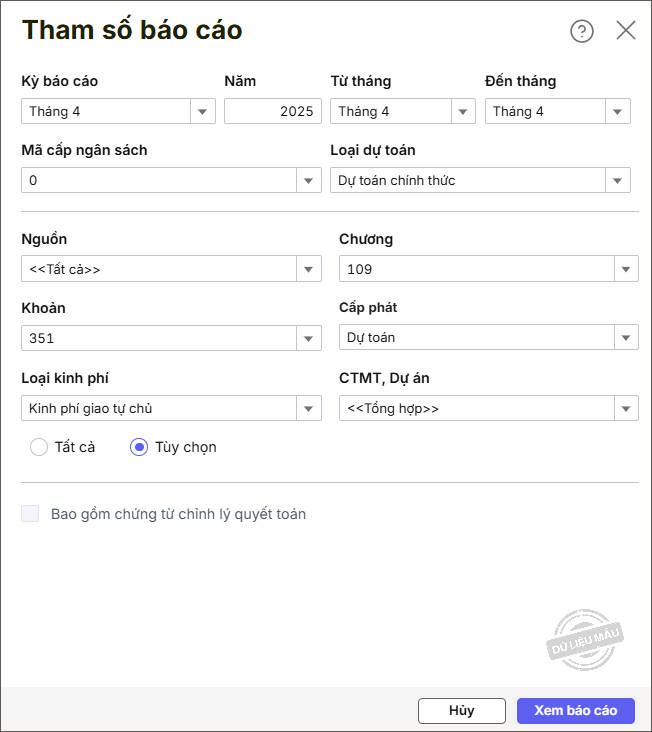Expand the Kỳ báo cáo dropdown

(x=203, y=112)
